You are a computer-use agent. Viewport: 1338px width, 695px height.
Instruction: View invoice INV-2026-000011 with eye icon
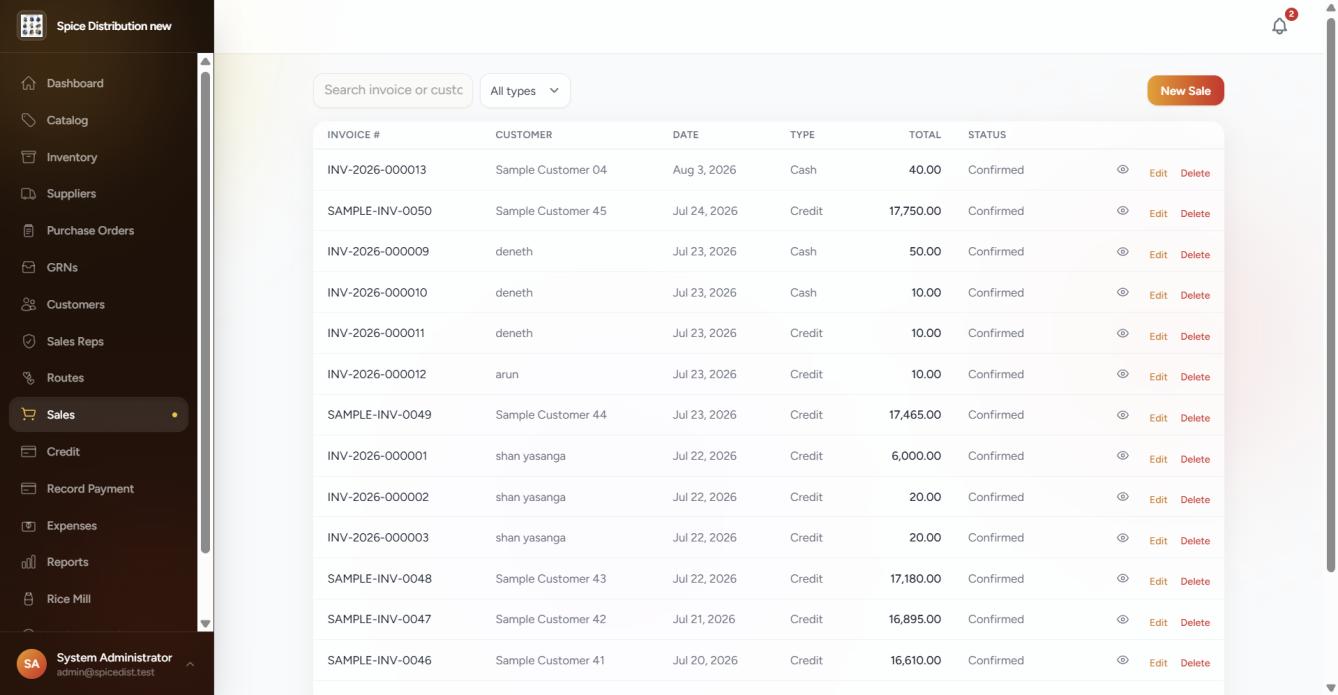click(x=1122, y=333)
